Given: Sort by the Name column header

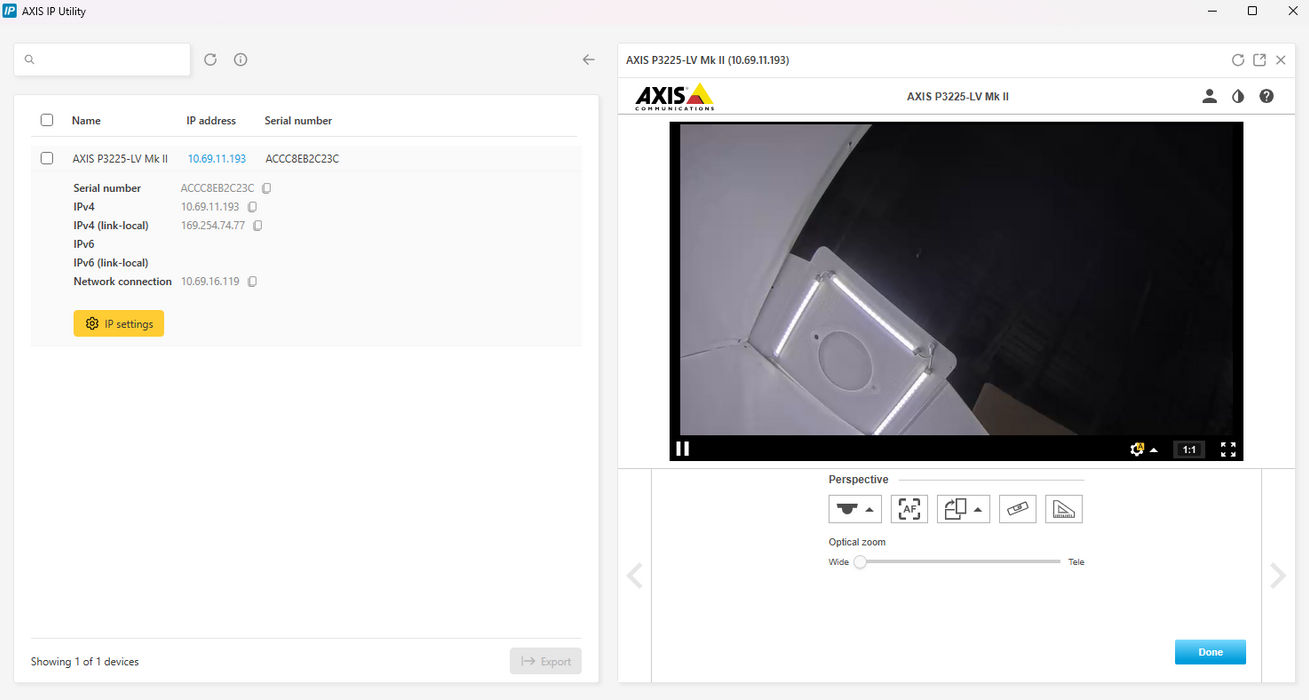Looking at the screenshot, I should 86,121.
